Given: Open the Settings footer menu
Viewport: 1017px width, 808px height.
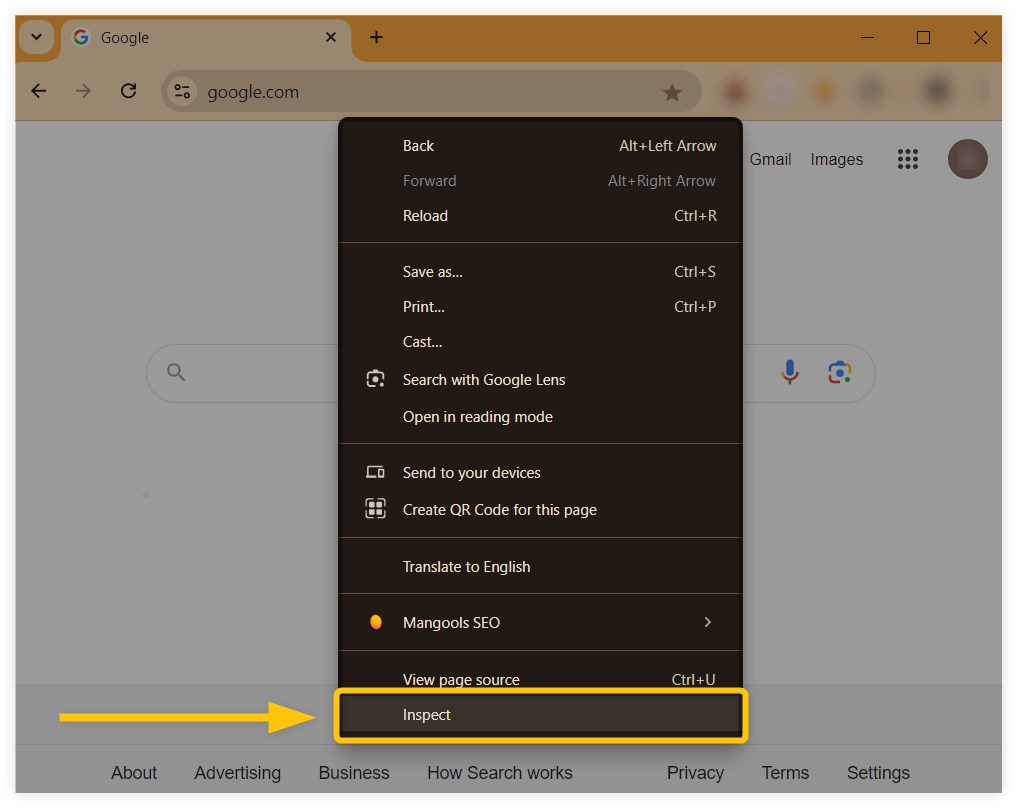Looking at the screenshot, I should tap(878, 772).
